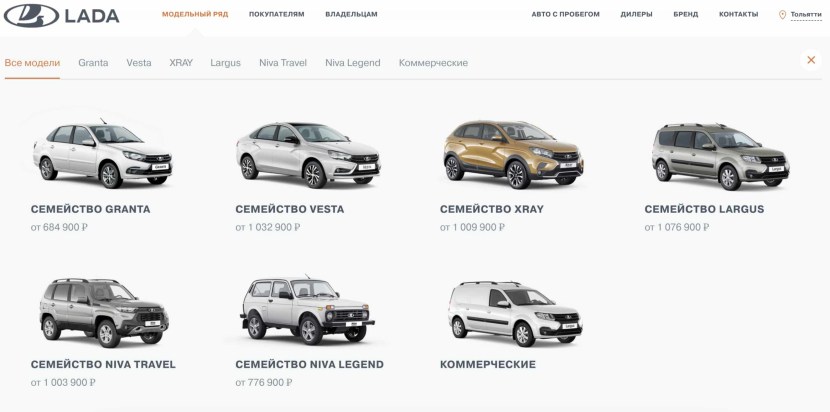Open the Контакты page

click(738, 14)
